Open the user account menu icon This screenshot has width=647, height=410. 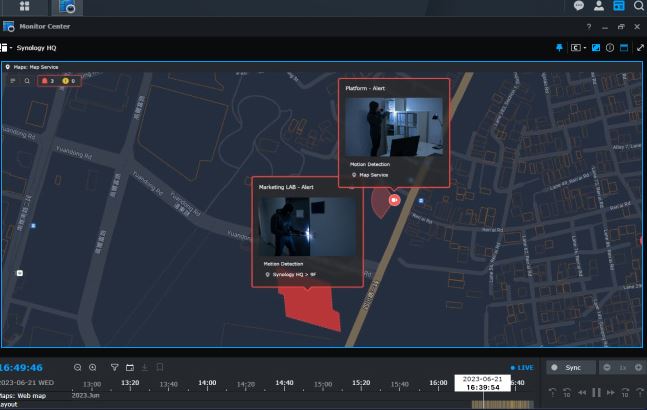(x=599, y=6)
